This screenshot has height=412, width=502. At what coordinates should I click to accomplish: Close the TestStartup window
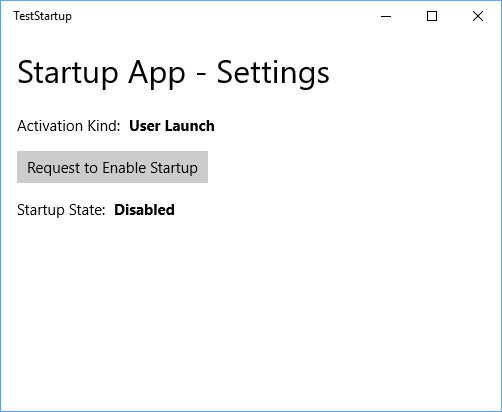coord(478,16)
